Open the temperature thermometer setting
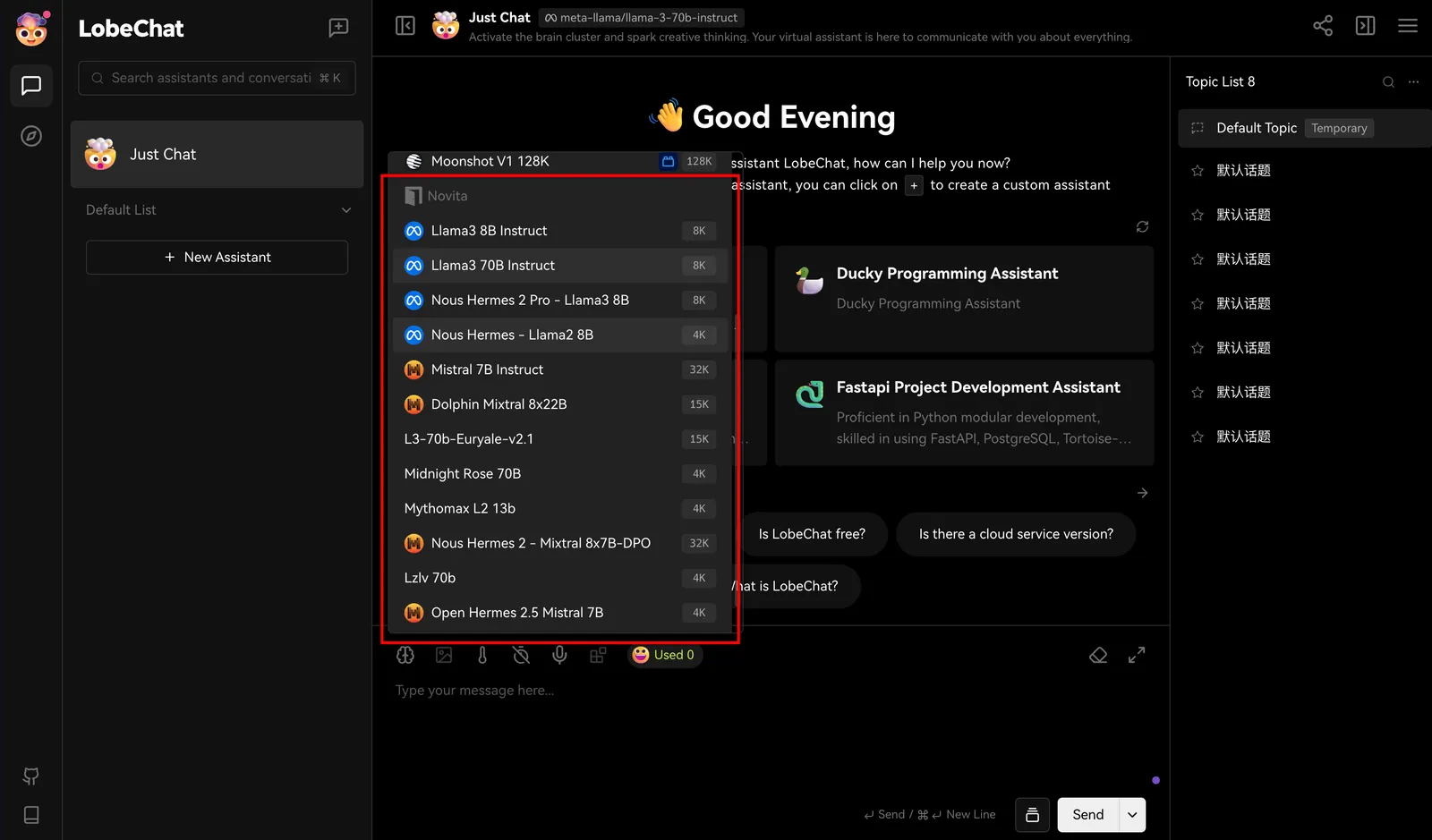The height and width of the screenshot is (840, 1432). (x=482, y=655)
